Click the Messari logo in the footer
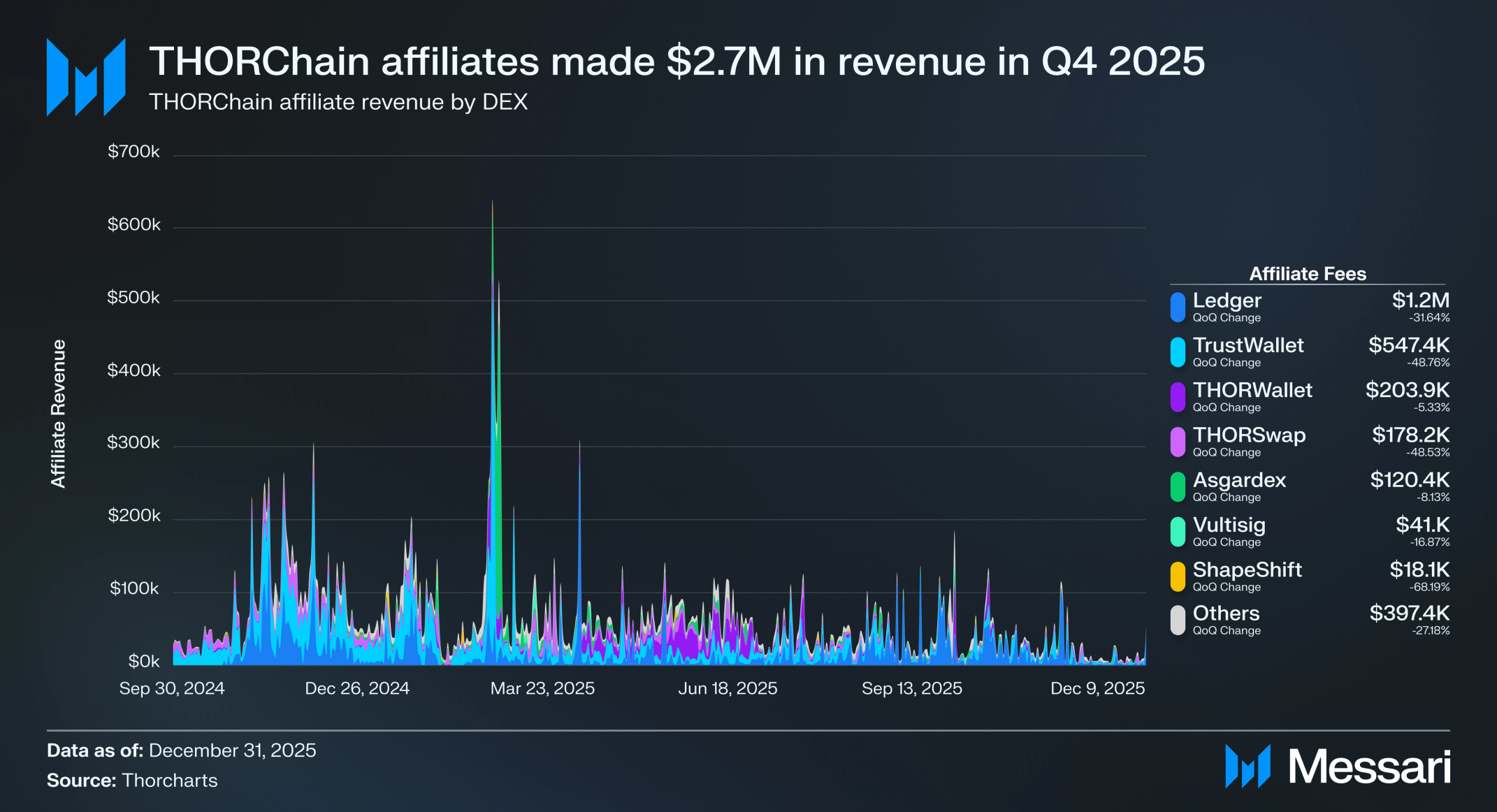Image resolution: width=1497 pixels, height=812 pixels. (1337, 767)
